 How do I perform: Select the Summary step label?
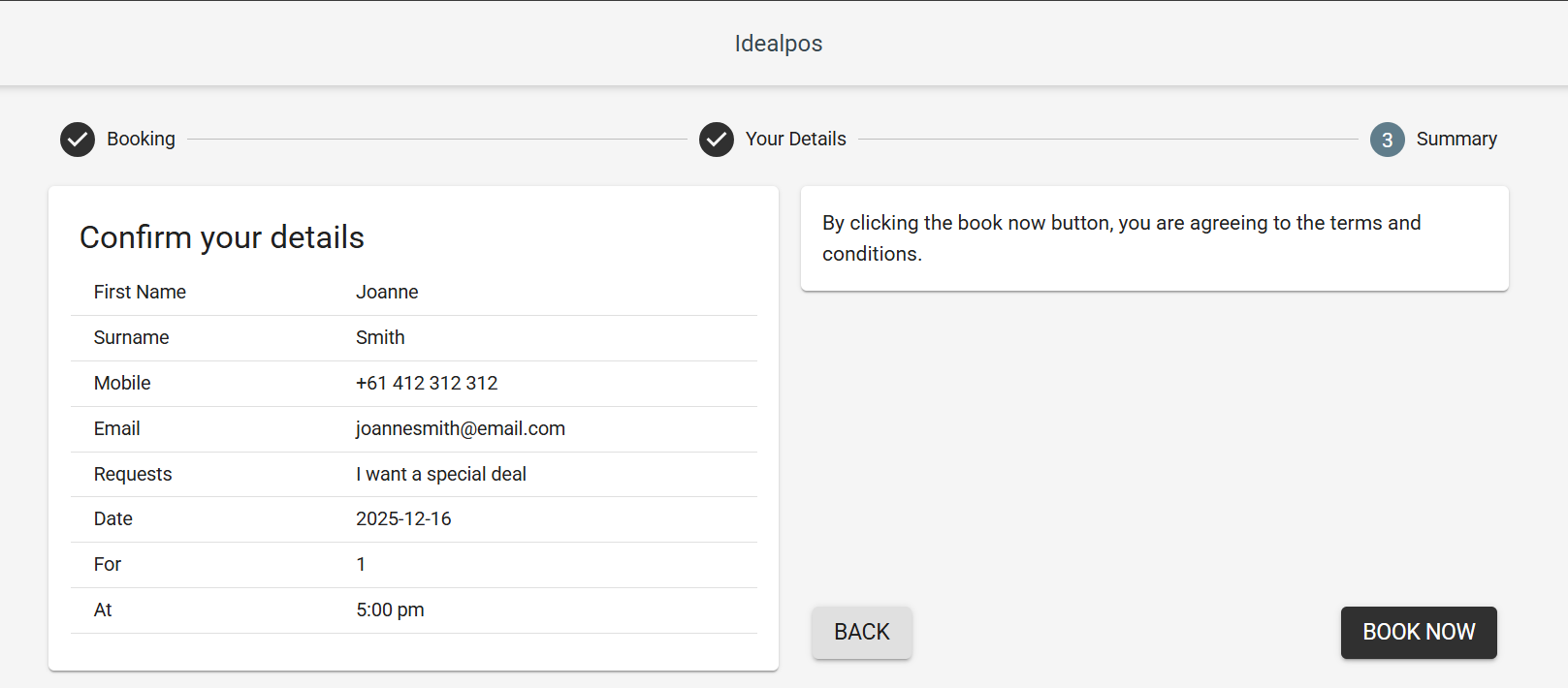[1456, 139]
